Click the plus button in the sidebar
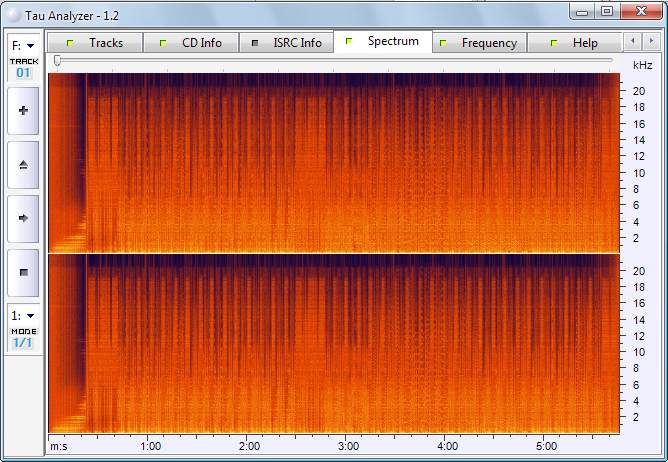This screenshot has width=668, height=462. (x=23, y=111)
